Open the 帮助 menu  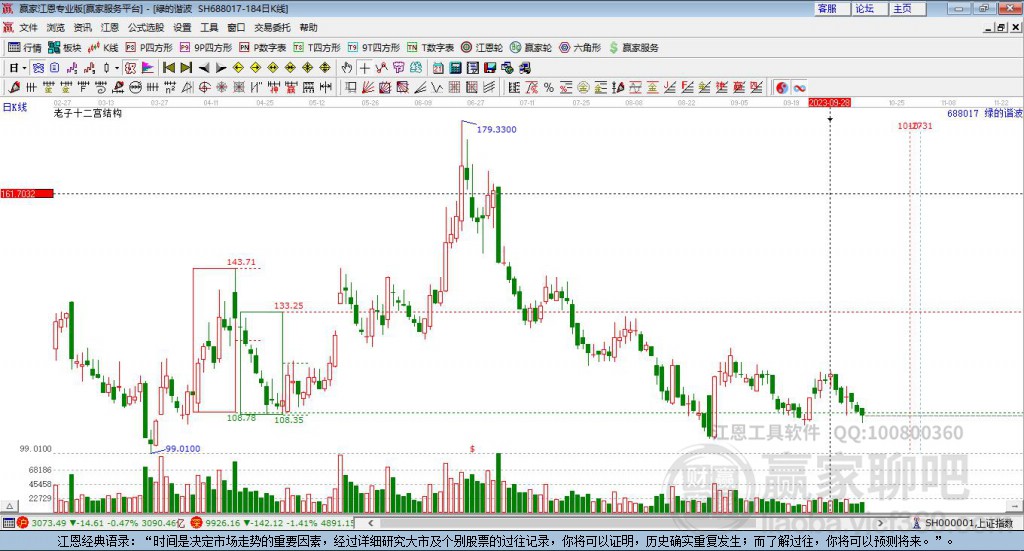point(308,27)
